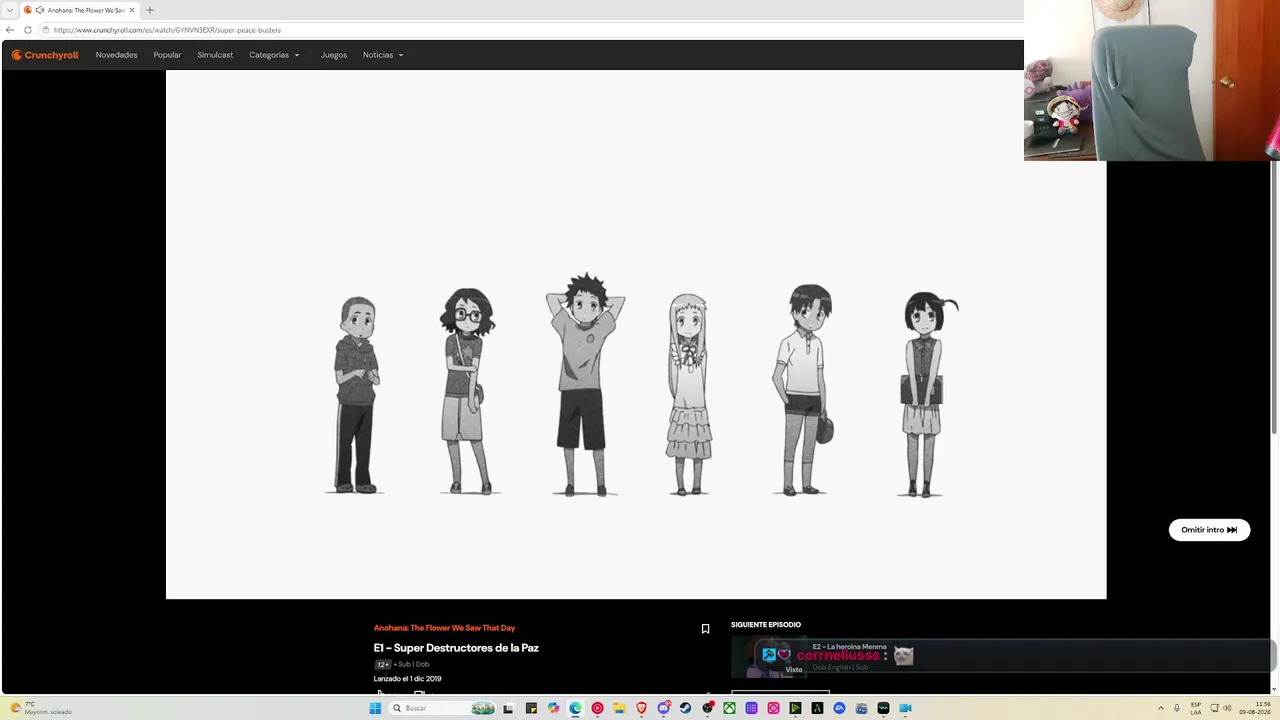Open the purple grid app taskbar icon
Viewport: 1280px width, 720px height.
[x=751, y=708]
